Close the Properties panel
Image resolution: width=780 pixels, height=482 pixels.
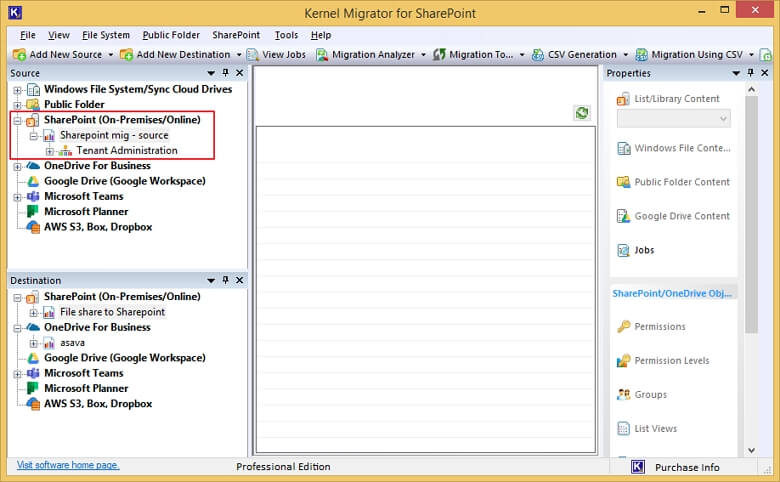765,73
